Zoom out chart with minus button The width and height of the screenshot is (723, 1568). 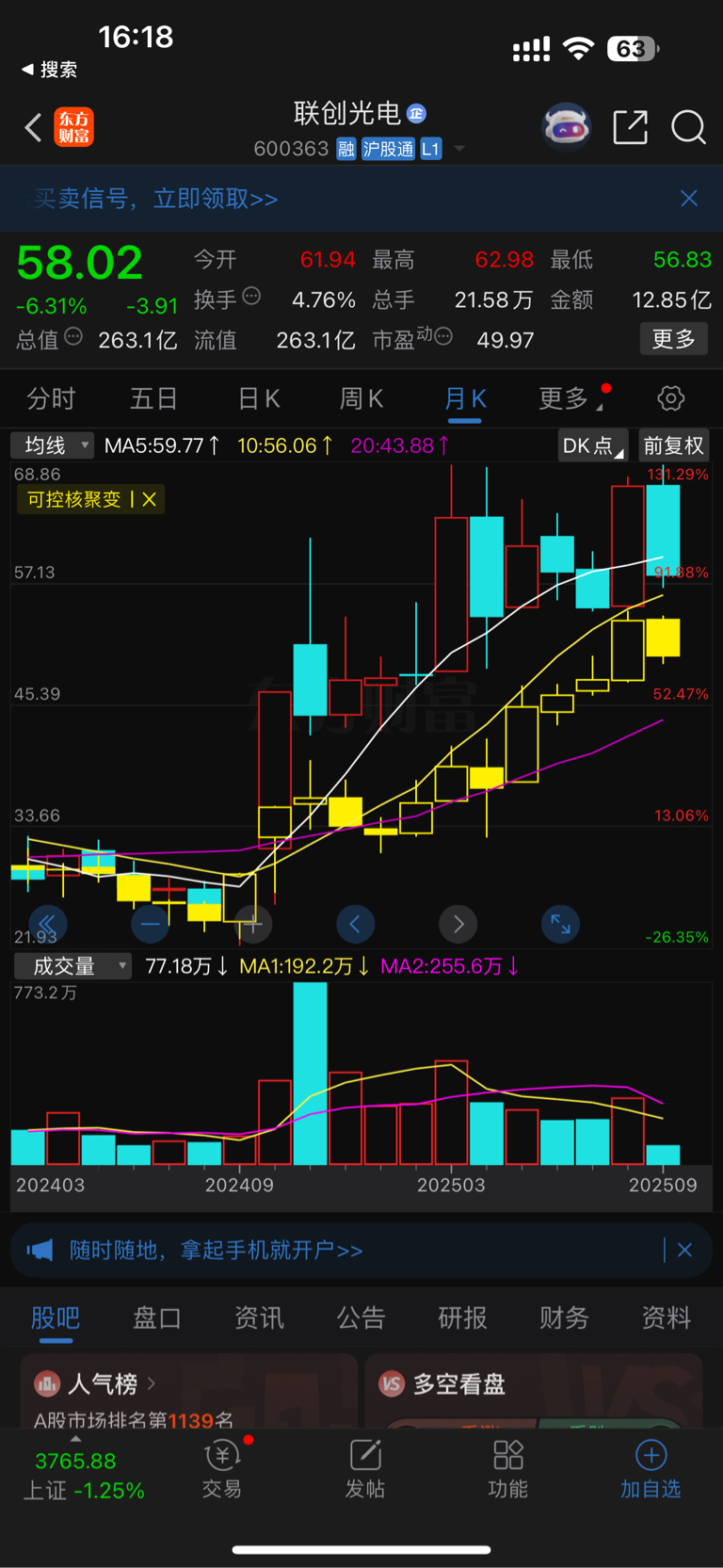[x=151, y=924]
